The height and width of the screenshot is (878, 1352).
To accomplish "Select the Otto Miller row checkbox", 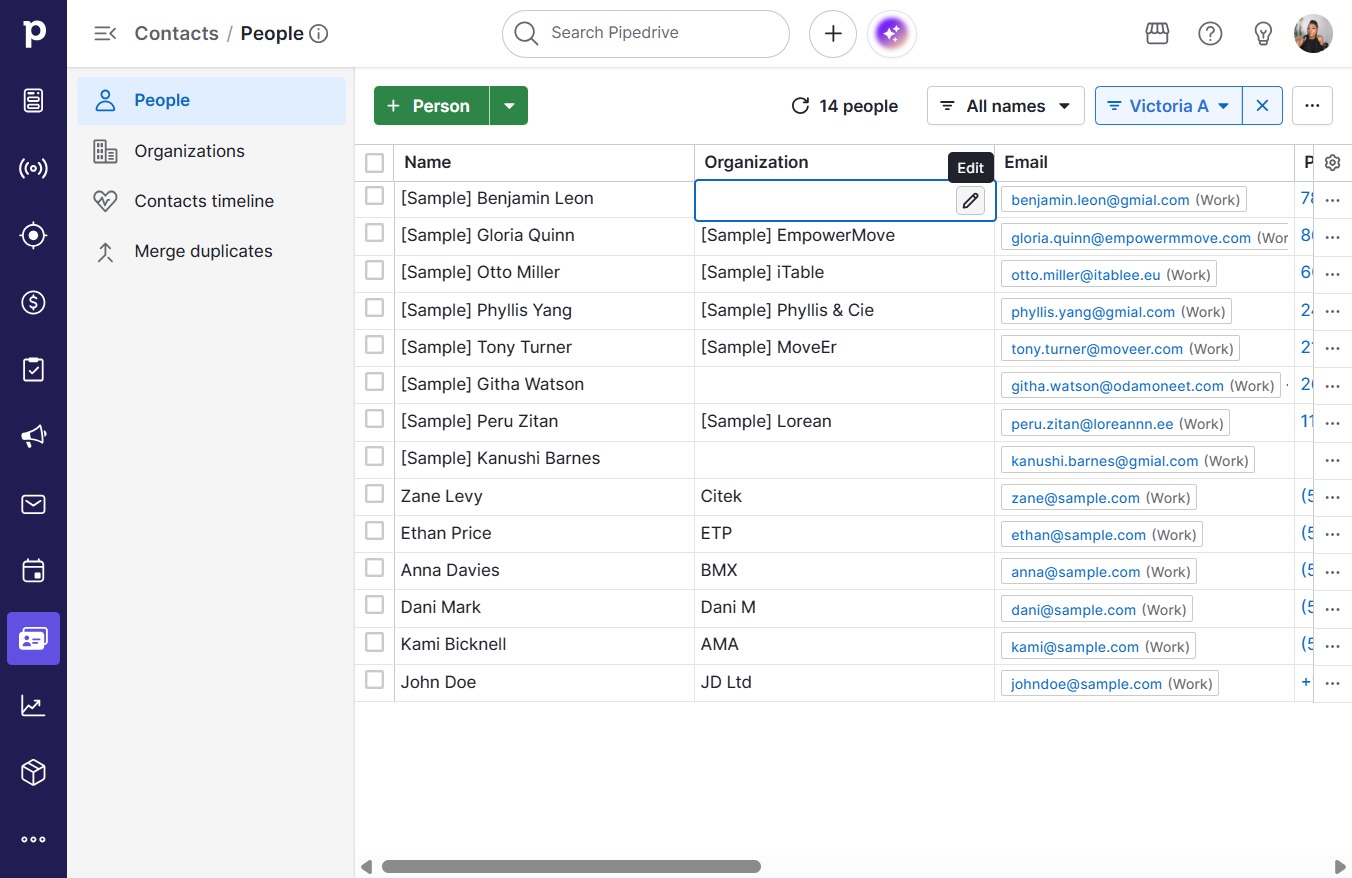I will click(374, 270).
